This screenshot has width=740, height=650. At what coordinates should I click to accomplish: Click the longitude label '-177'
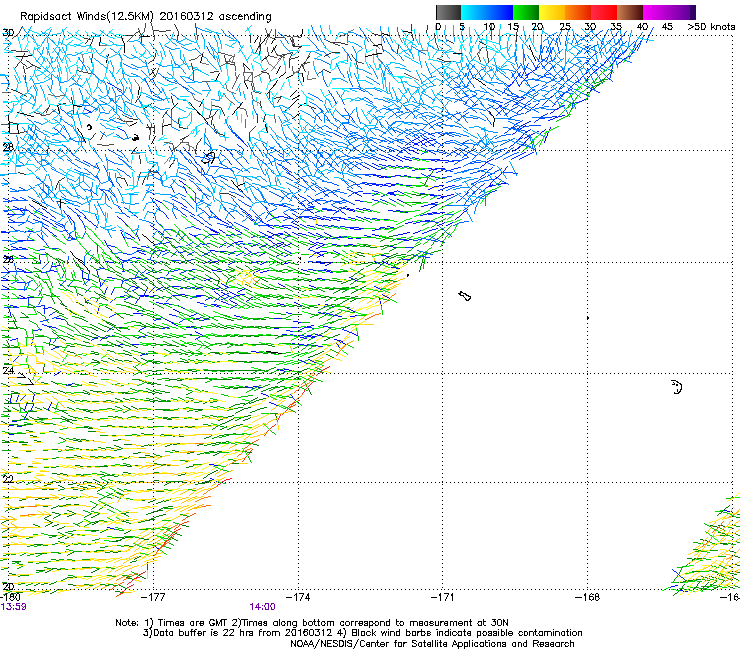(153, 597)
